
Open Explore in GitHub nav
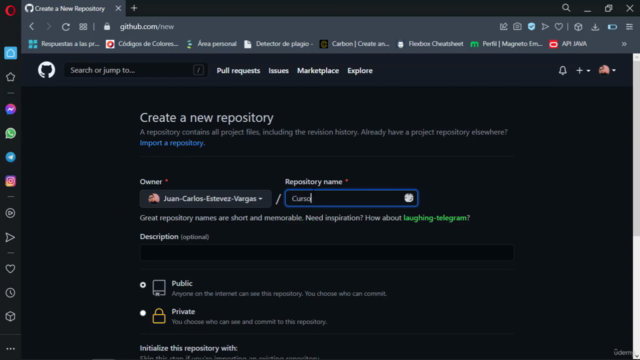[360, 71]
